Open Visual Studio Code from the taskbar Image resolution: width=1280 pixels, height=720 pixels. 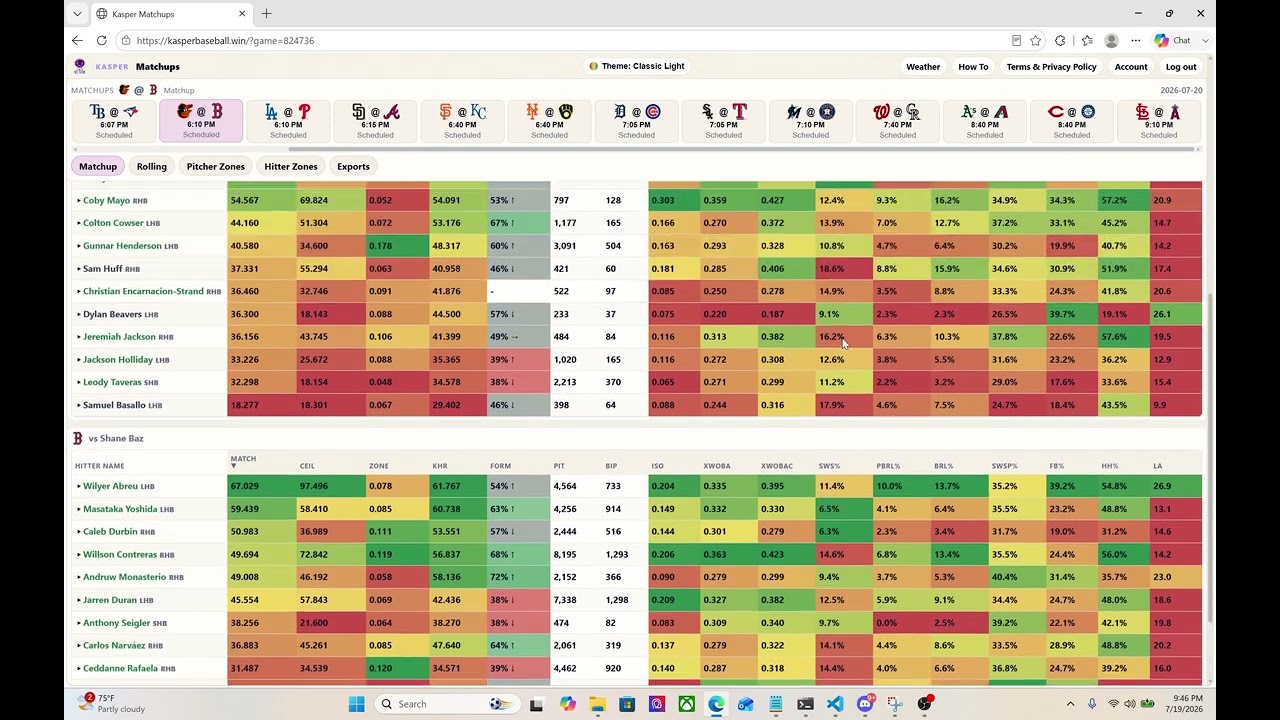point(835,704)
